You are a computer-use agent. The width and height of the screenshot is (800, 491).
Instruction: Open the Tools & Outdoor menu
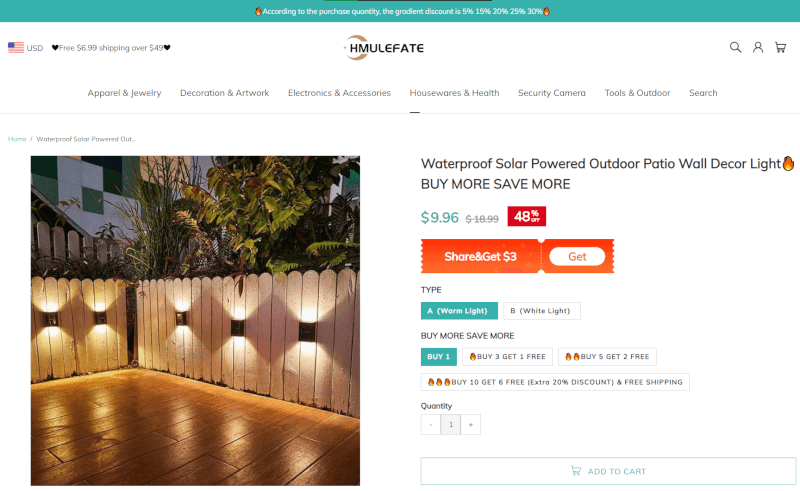pyautogui.click(x=637, y=93)
